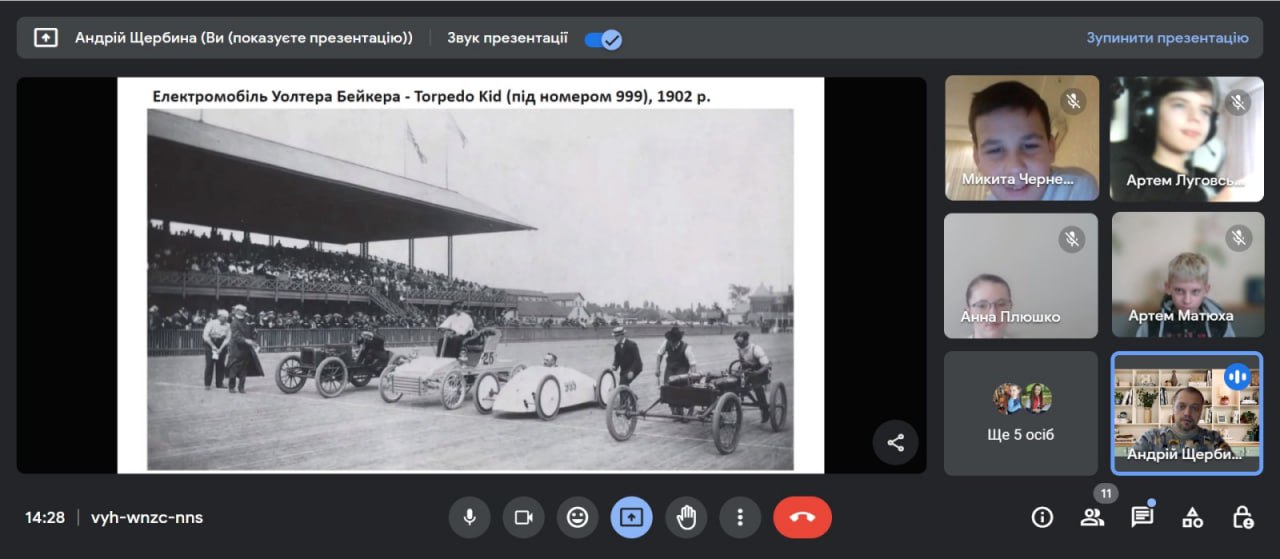Open the chat panel
This screenshot has width=1280, height=559.
tap(1142, 517)
